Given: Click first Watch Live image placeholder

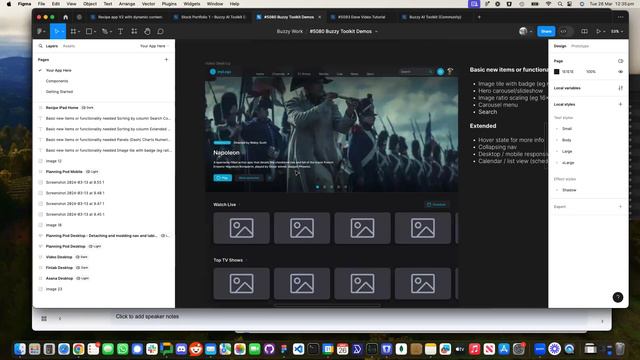Looking at the screenshot, I should click(241, 228).
